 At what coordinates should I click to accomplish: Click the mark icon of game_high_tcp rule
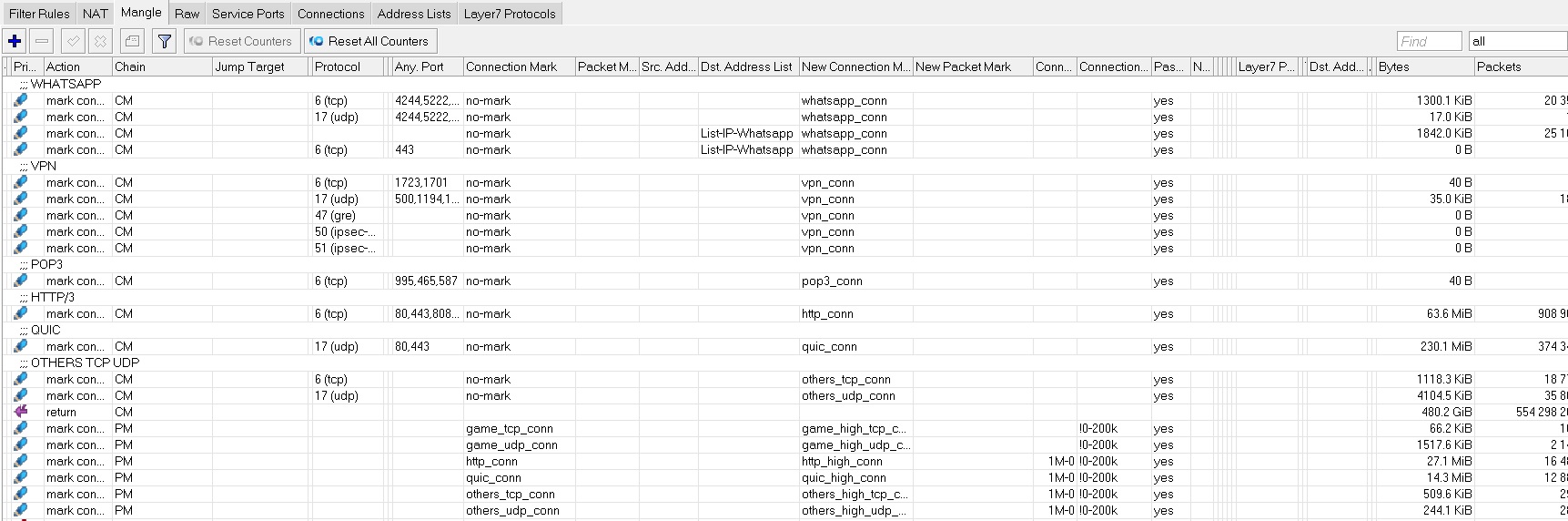21,428
